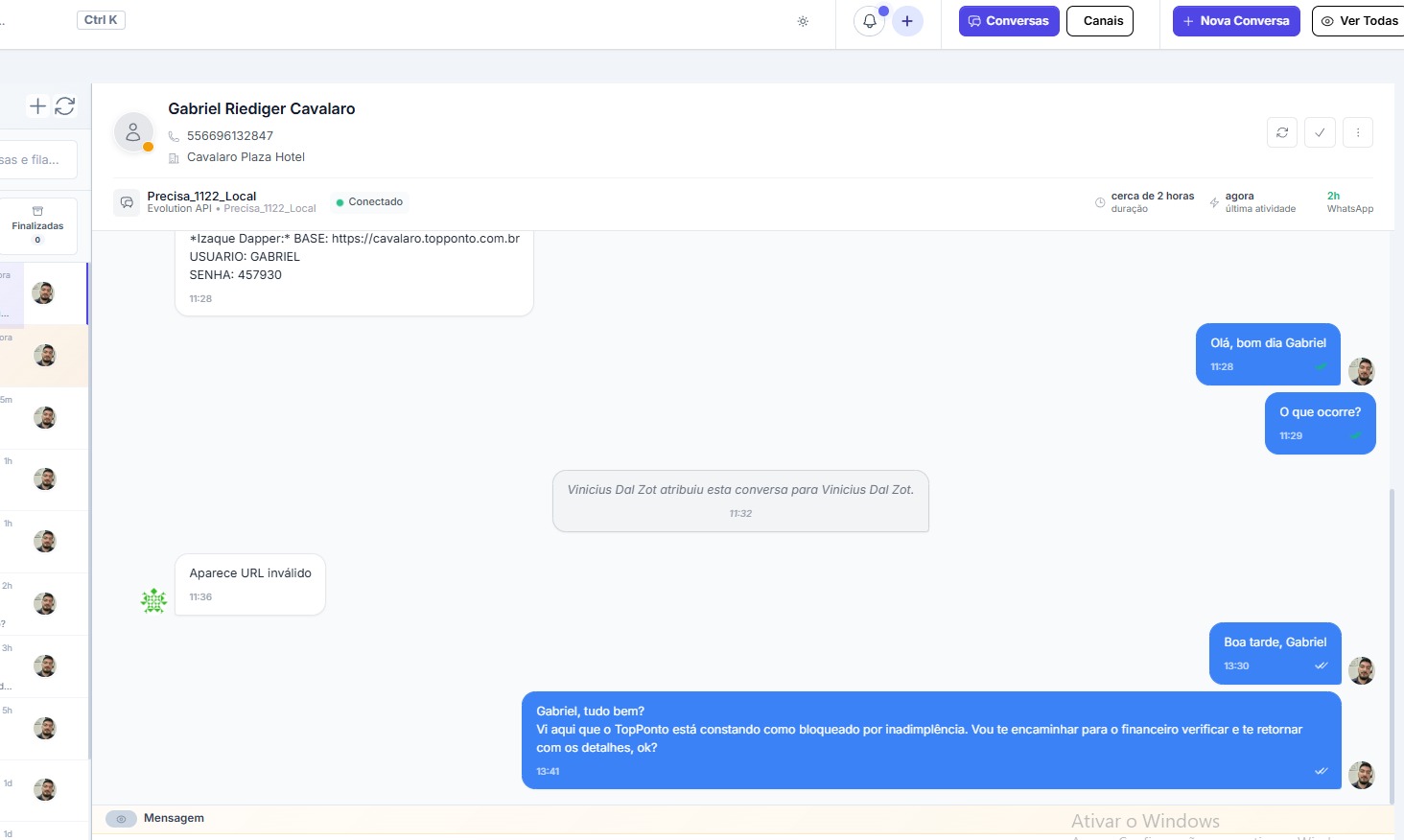1404x840 pixels.
Task: Toggle light/dark theme sun icon
Action: click(x=803, y=21)
